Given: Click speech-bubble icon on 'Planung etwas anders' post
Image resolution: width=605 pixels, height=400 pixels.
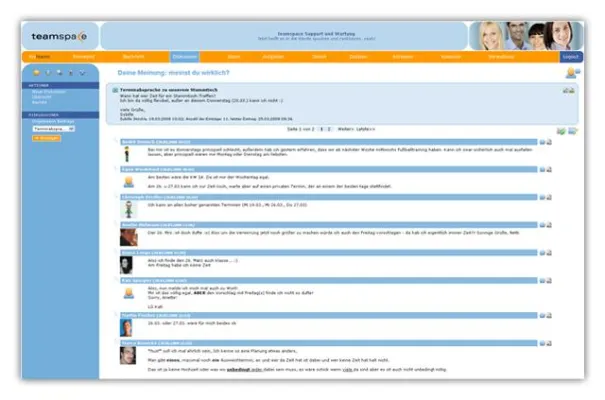Looking at the screenshot, I should point(542,343).
